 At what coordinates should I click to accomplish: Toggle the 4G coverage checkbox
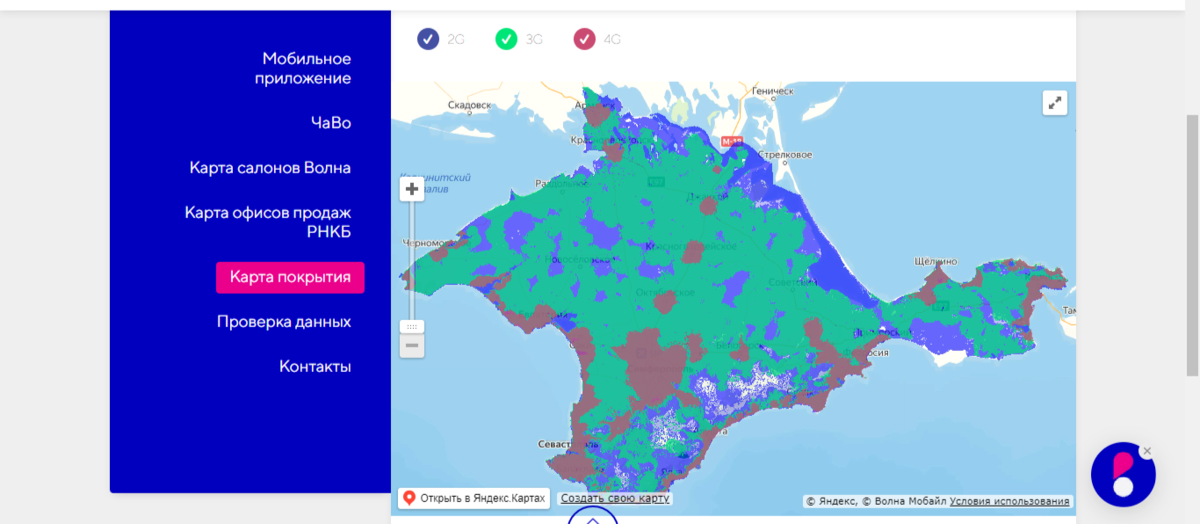(584, 40)
